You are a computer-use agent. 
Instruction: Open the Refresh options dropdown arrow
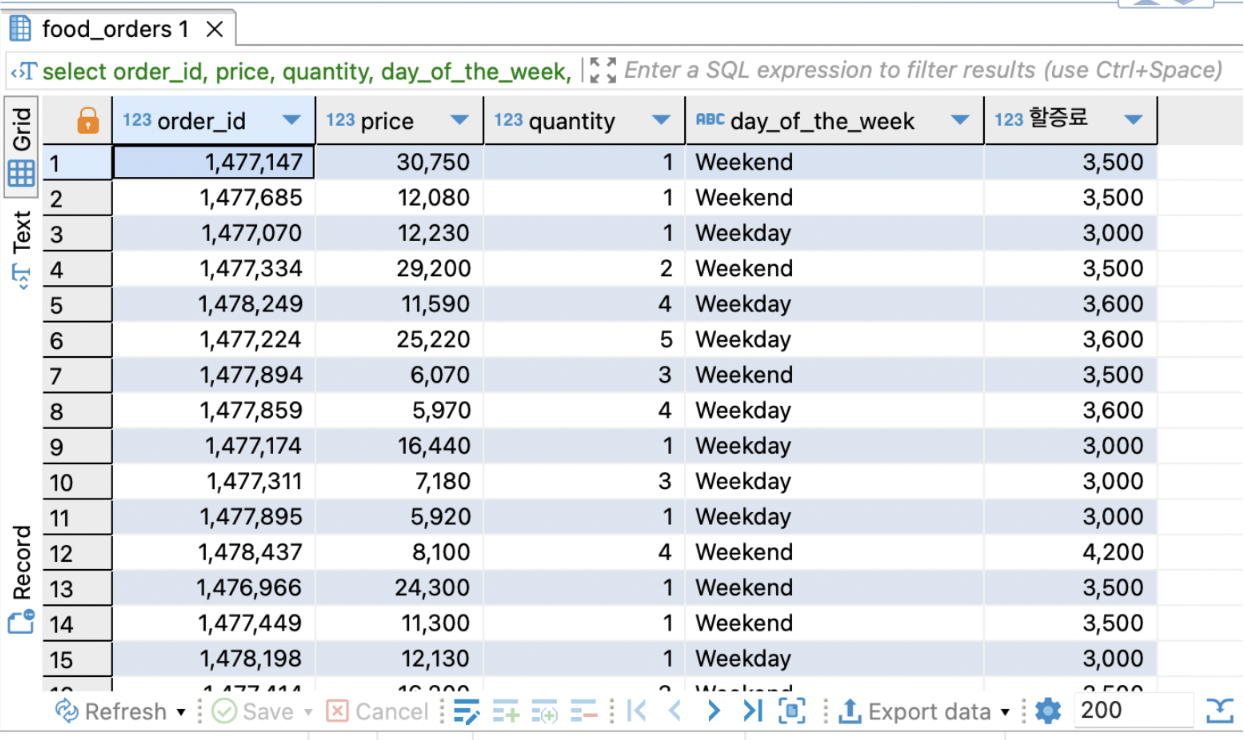tap(181, 713)
